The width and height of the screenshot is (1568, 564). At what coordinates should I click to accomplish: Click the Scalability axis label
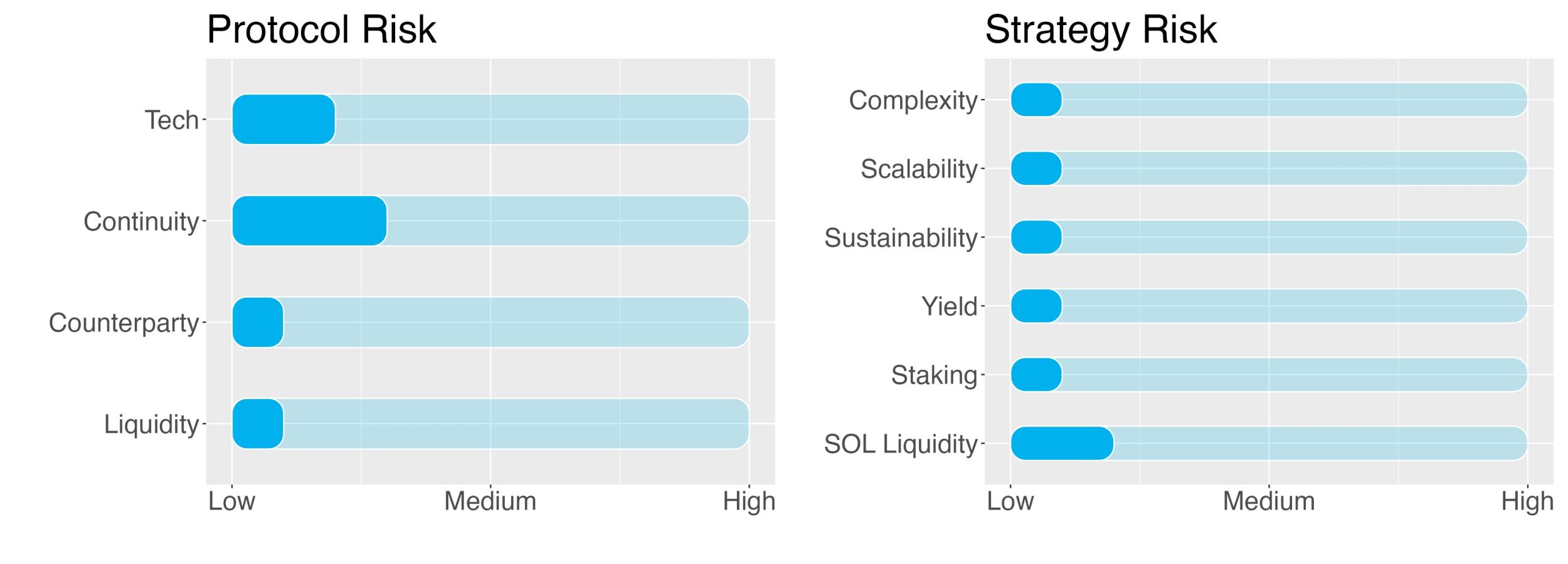919,169
